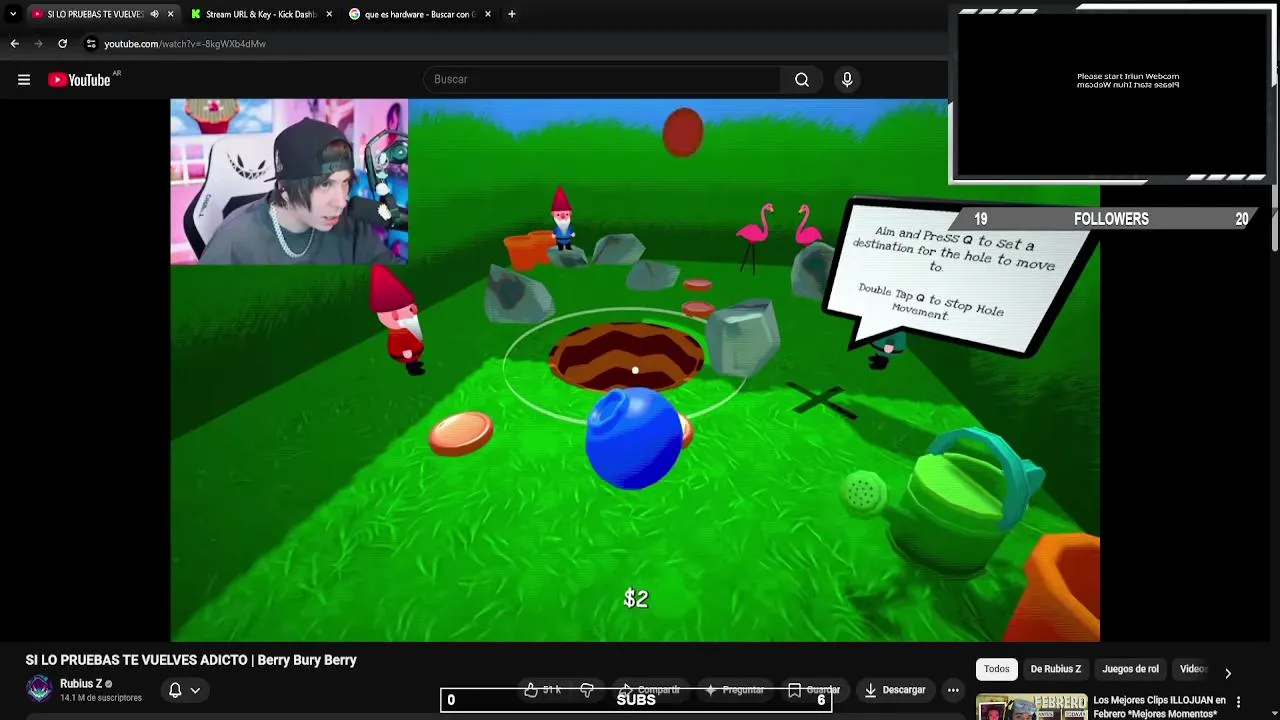Open Los Mejores Clips ILLOJUAN video title
Viewport: 1280px width, 720px height.
pyautogui.click(x=1159, y=707)
